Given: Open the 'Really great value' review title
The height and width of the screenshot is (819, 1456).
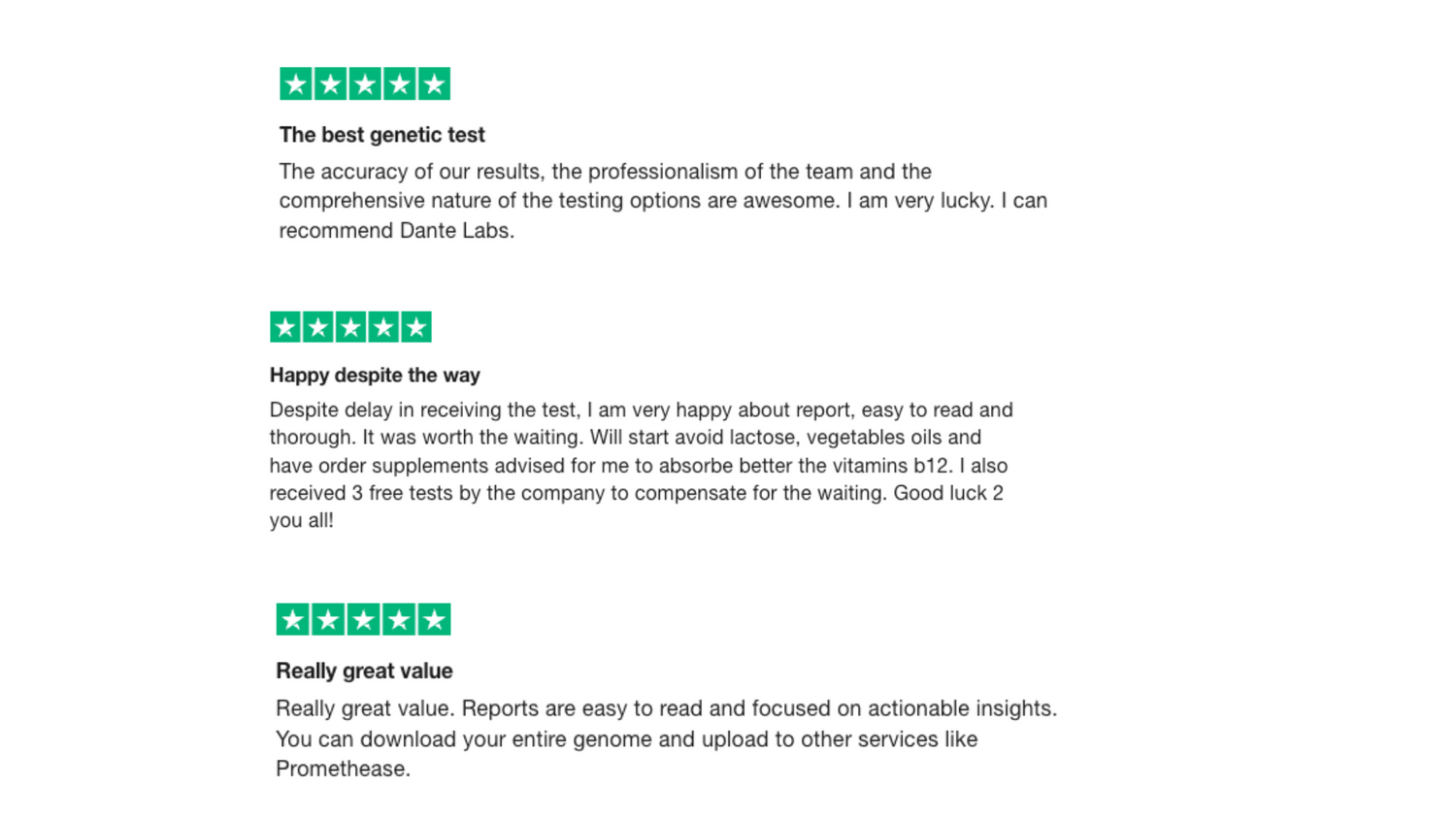Looking at the screenshot, I should pos(364,671).
